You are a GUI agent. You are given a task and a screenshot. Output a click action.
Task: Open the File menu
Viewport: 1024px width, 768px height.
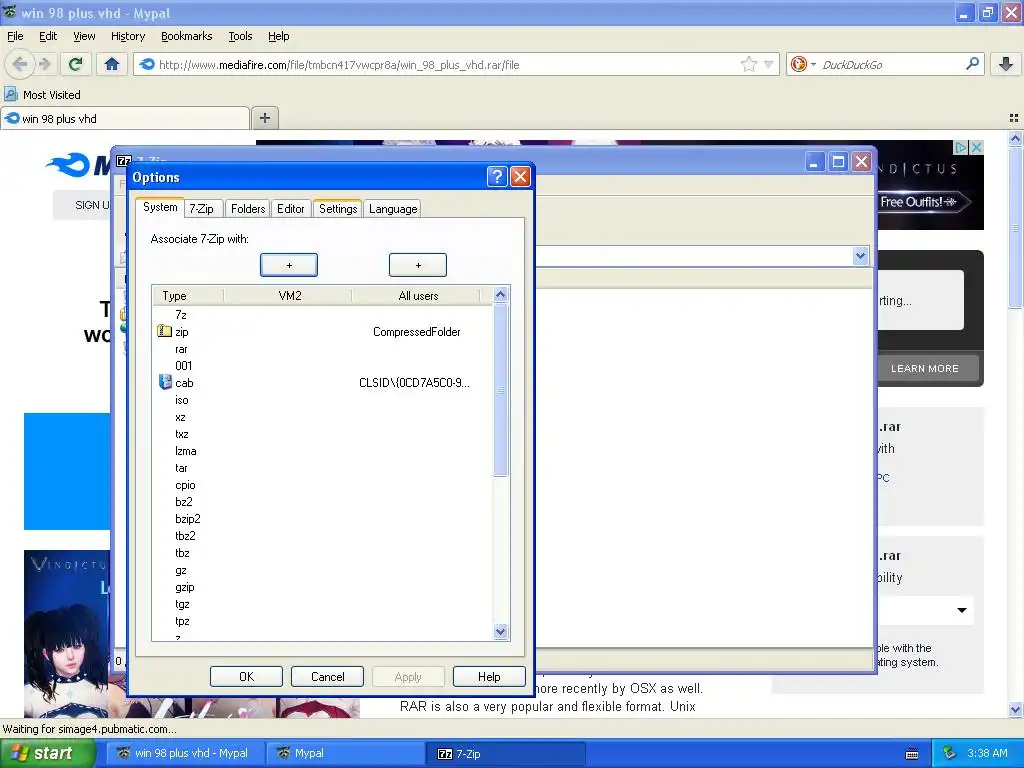click(x=15, y=36)
